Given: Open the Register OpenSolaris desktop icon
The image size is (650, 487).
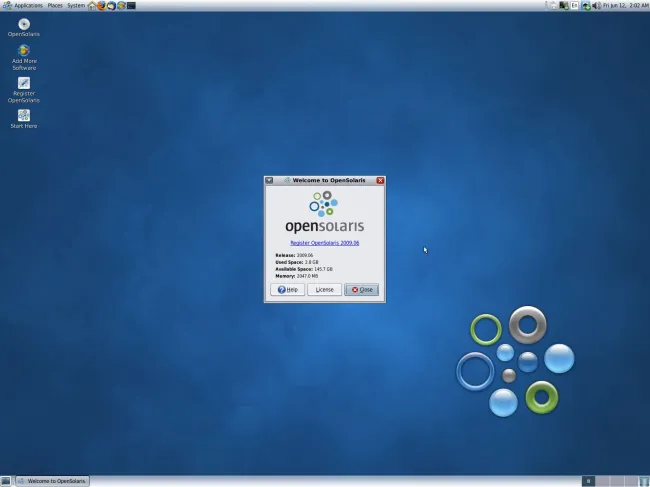Looking at the screenshot, I should point(24,84).
